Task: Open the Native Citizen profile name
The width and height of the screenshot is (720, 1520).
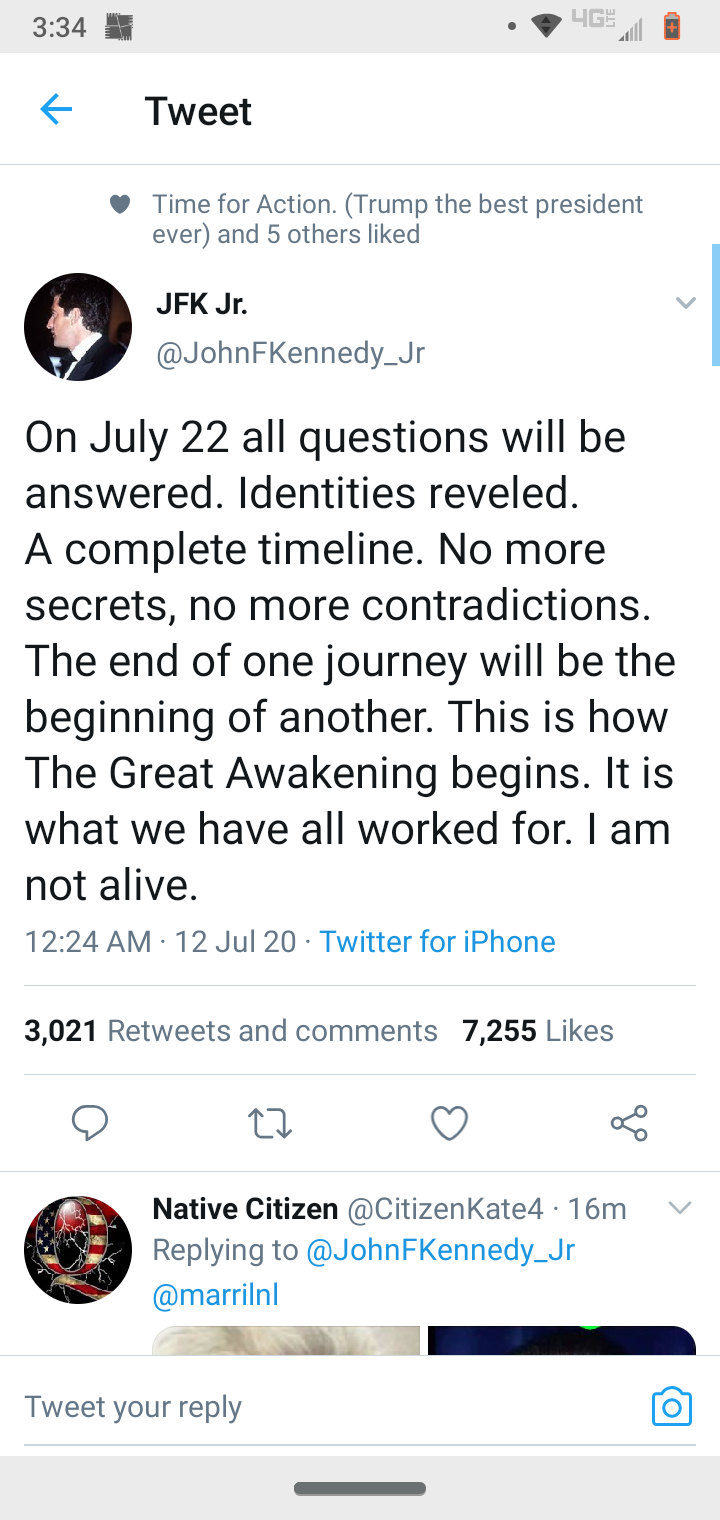Action: (245, 1209)
